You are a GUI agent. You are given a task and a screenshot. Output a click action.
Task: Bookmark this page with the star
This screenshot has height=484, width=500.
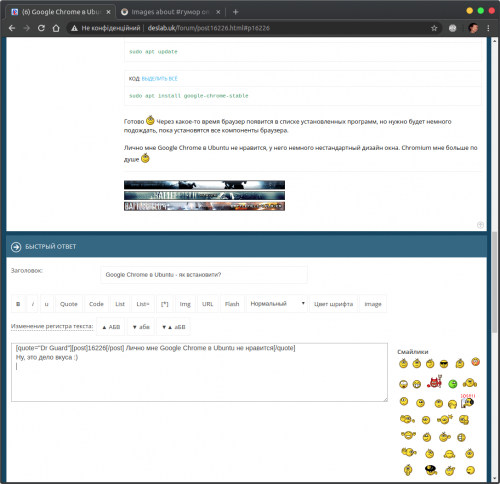(434, 28)
